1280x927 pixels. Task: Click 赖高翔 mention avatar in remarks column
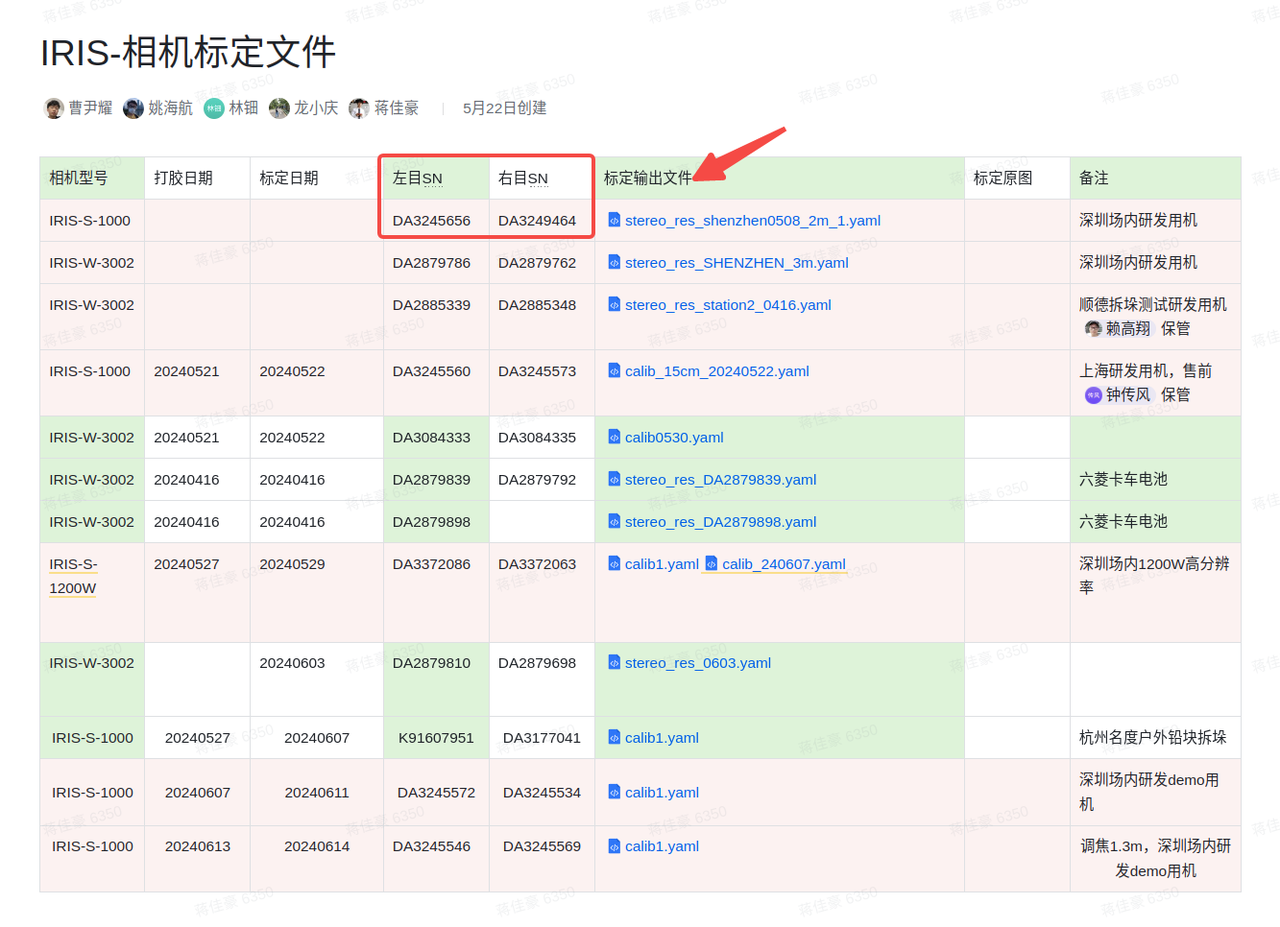point(1094,329)
